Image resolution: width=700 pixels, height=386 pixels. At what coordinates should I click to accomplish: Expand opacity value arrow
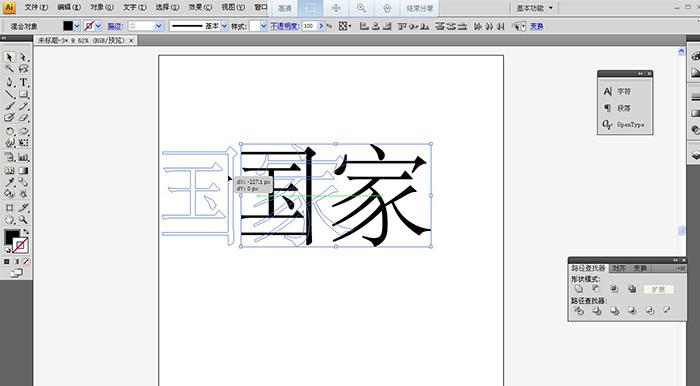click(321, 26)
